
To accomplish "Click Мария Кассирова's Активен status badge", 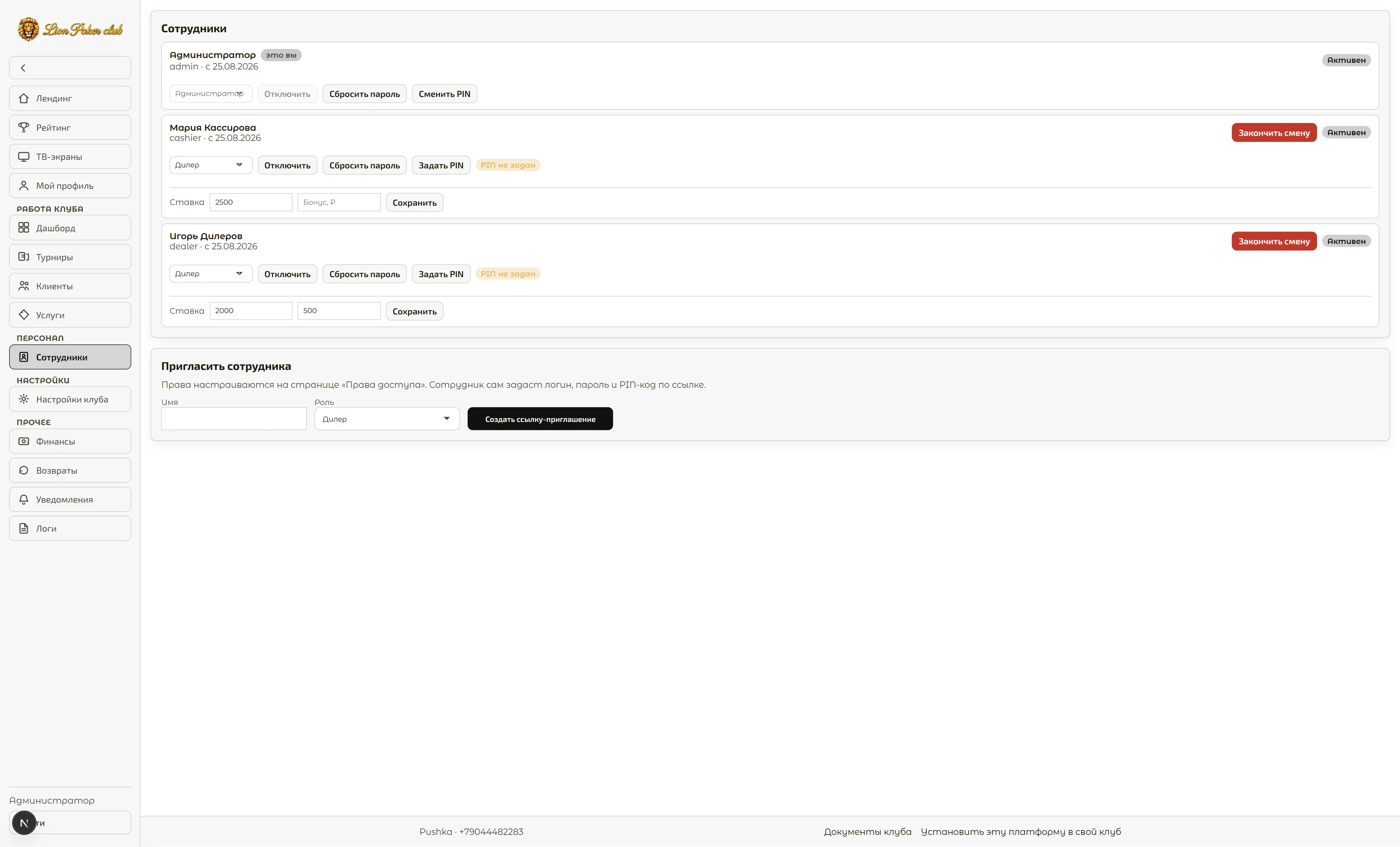I will [x=1346, y=132].
